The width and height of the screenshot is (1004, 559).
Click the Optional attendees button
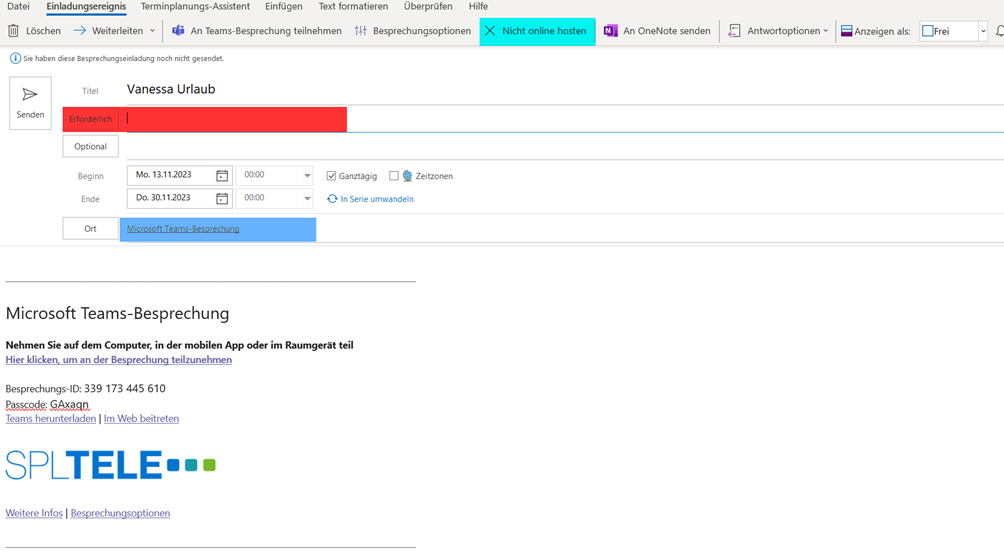90,146
